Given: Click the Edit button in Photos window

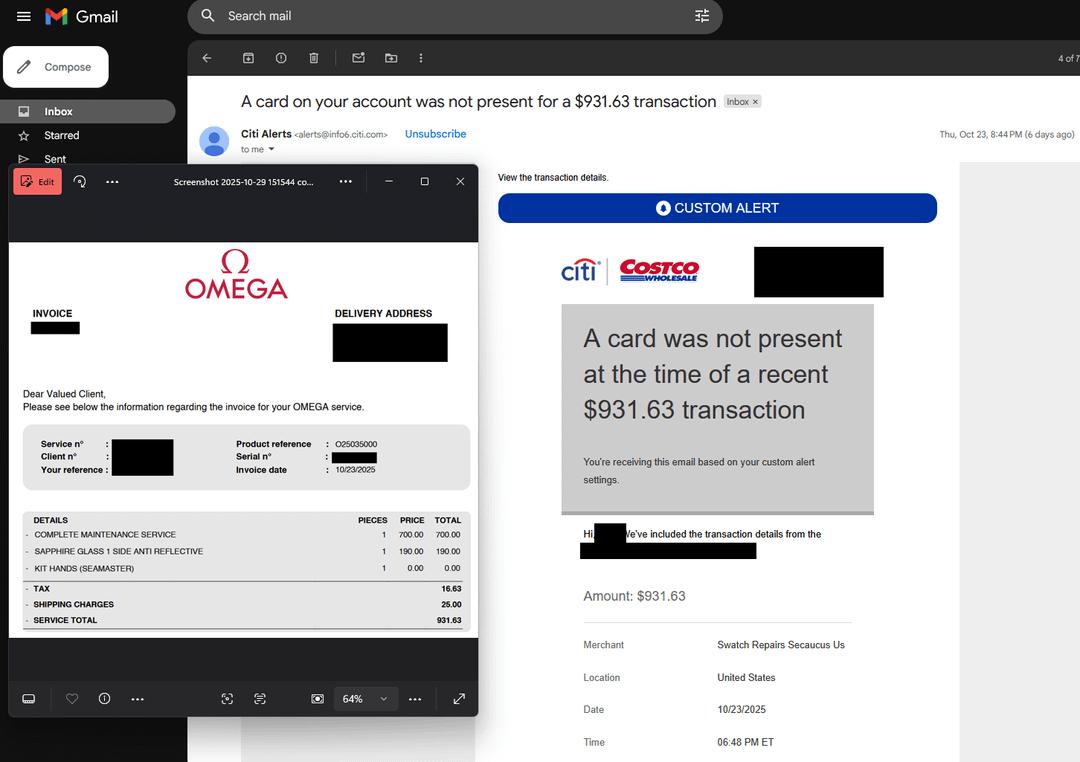Looking at the screenshot, I should 38,182.
